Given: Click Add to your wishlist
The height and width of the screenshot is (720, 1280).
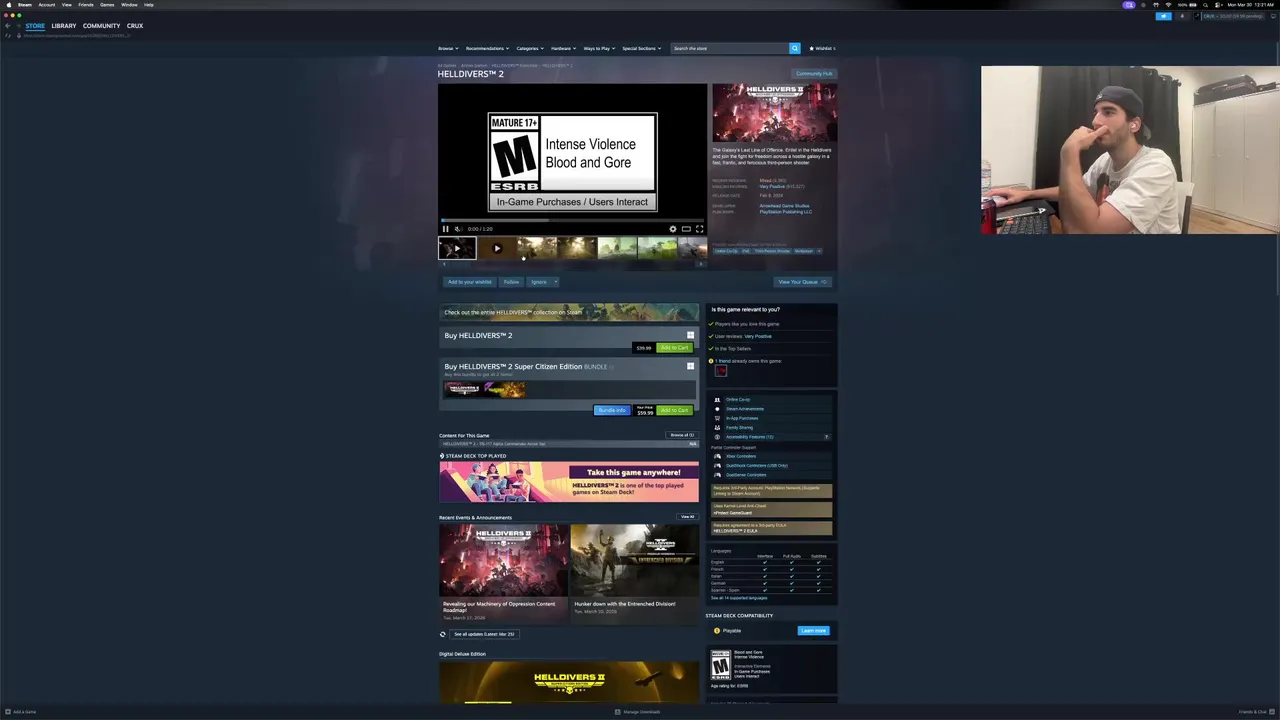Looking at the screenshot, I should [470, 282].
